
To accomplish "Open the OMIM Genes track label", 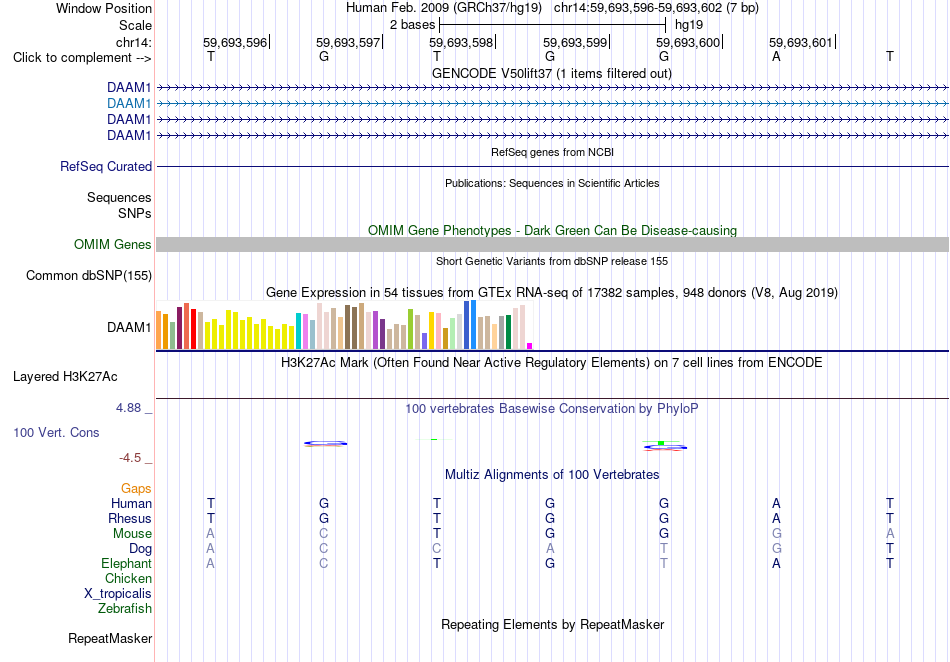I will pyautogui.click(x=112, y=245).
